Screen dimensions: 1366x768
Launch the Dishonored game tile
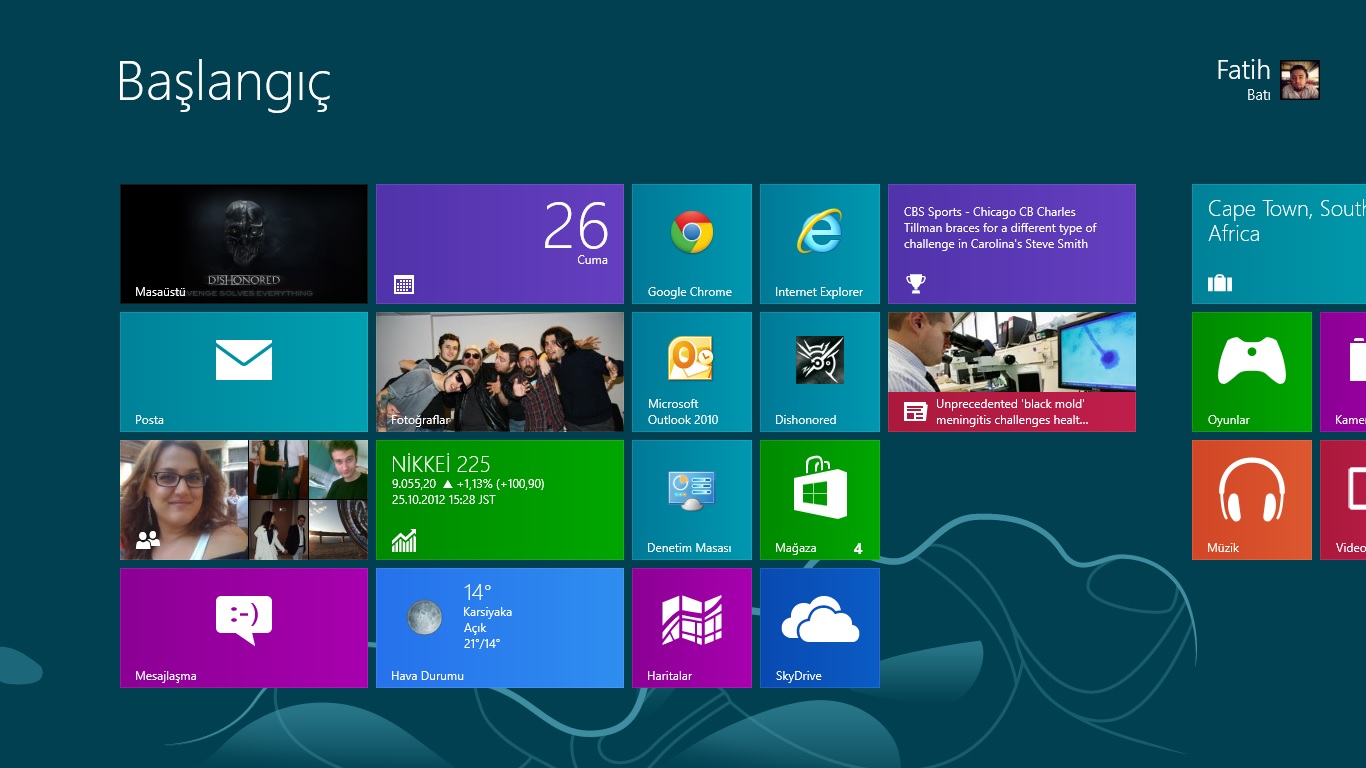click(820, 372)
